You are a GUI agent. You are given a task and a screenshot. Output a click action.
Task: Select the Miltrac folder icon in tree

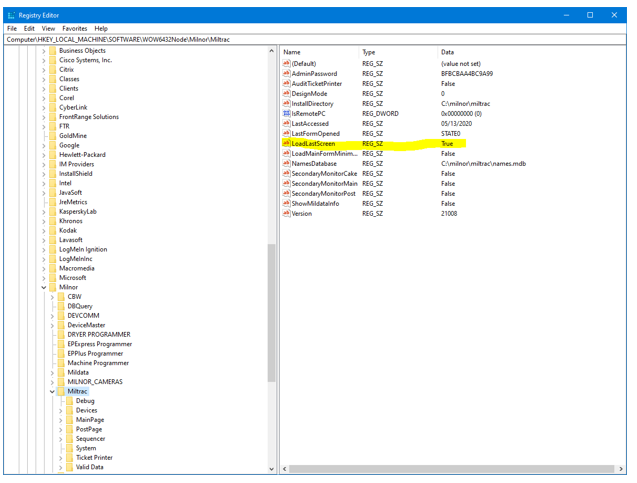point(60,392)
